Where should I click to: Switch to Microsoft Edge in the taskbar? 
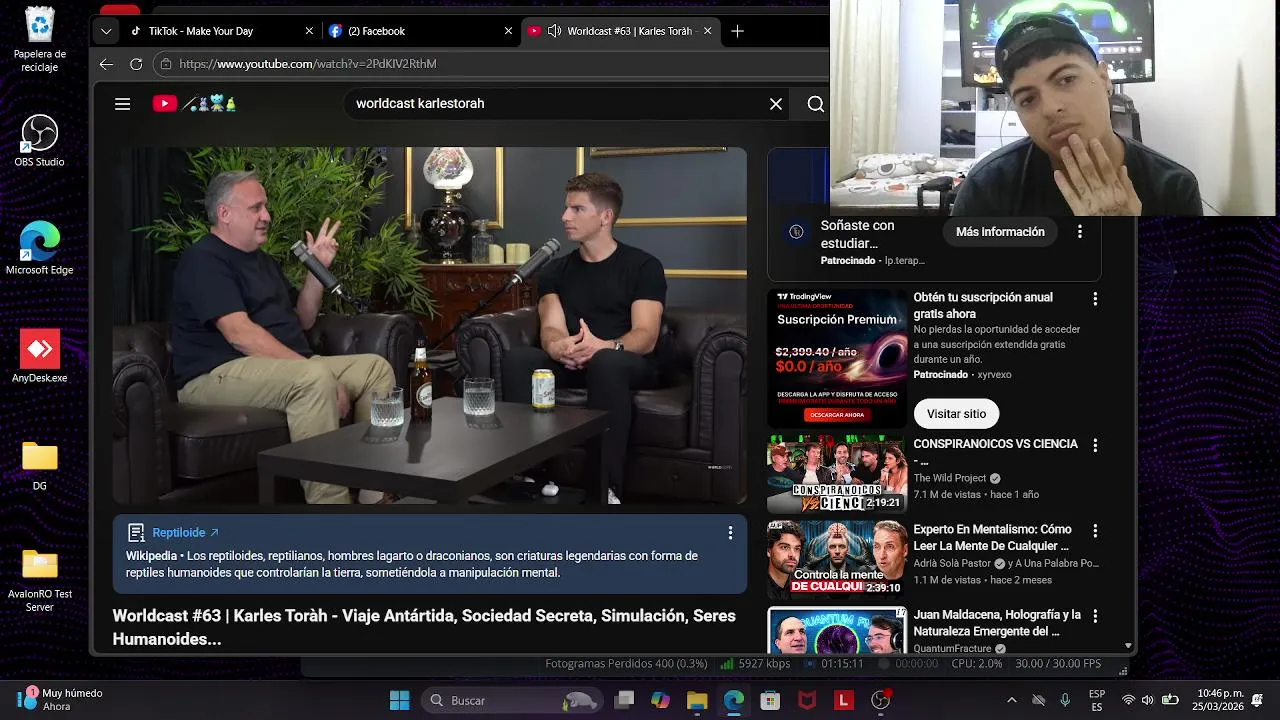click(734, 700)
